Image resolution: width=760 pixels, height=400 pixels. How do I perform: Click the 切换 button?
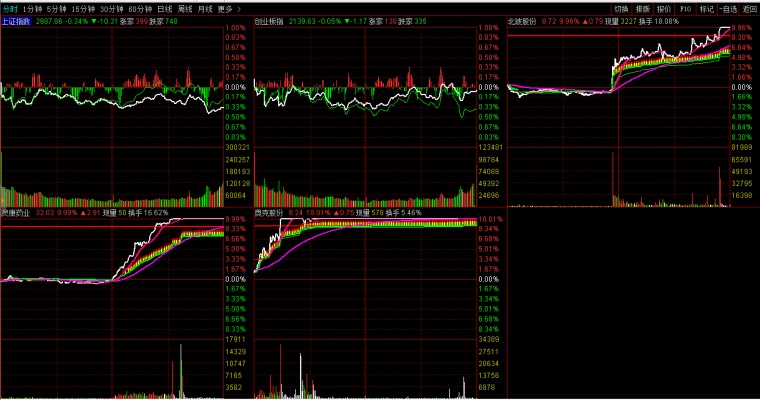pyautogui.click(x=621, y=9)
